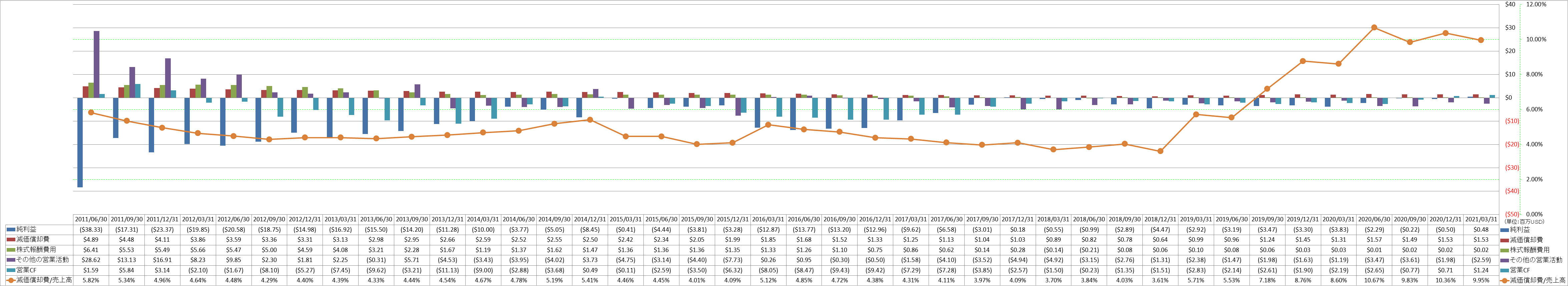
Task: Click the $0.18 net income cell under 2017/12/31
Action: (1018, 229)
